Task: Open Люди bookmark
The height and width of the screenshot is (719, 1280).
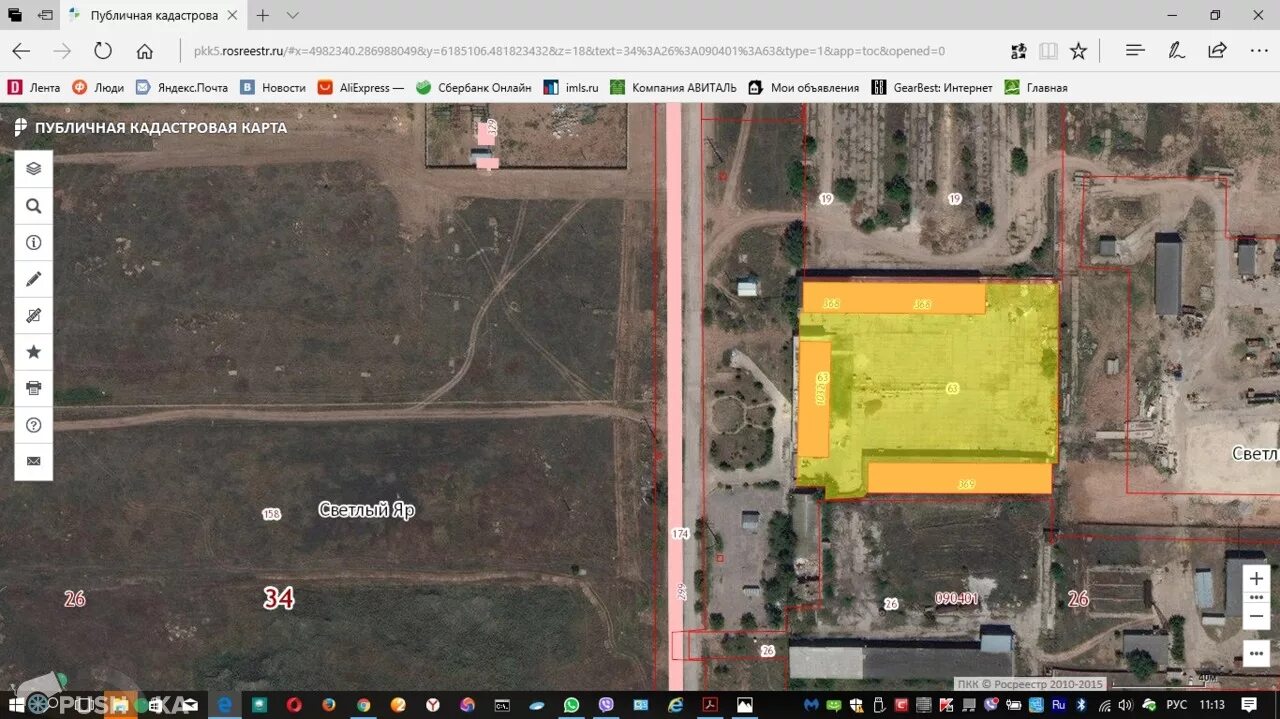Action: (98, 88)
